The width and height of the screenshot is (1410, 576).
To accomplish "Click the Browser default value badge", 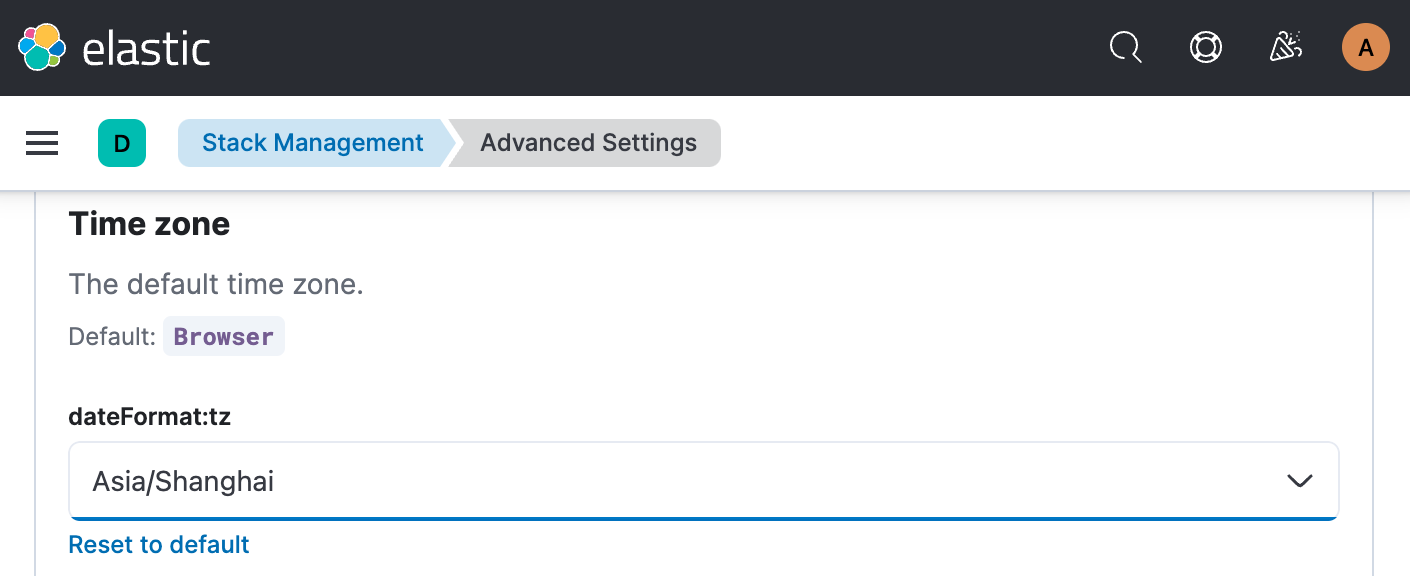I will click(224, 336).
